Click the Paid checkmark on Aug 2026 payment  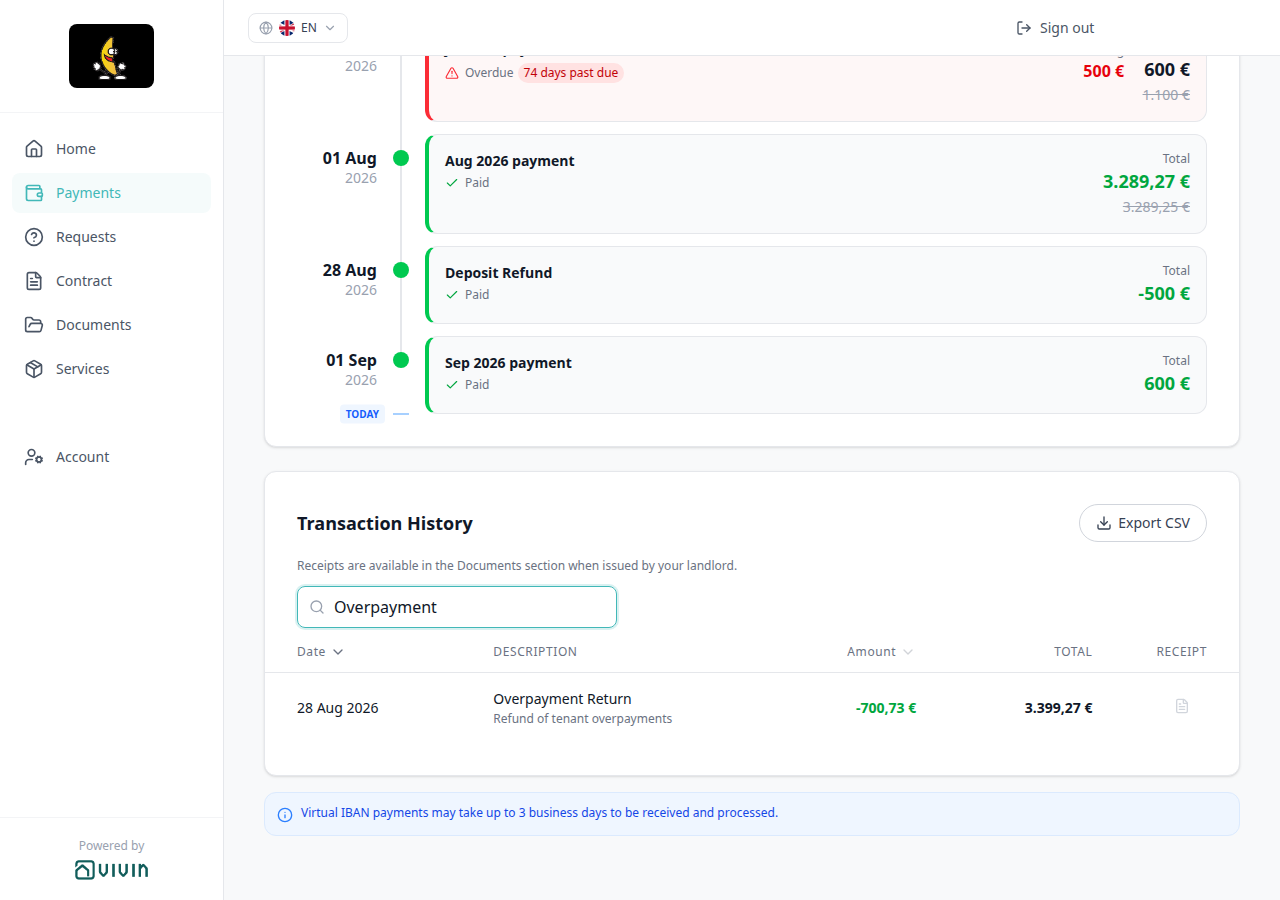coord(452,183)
